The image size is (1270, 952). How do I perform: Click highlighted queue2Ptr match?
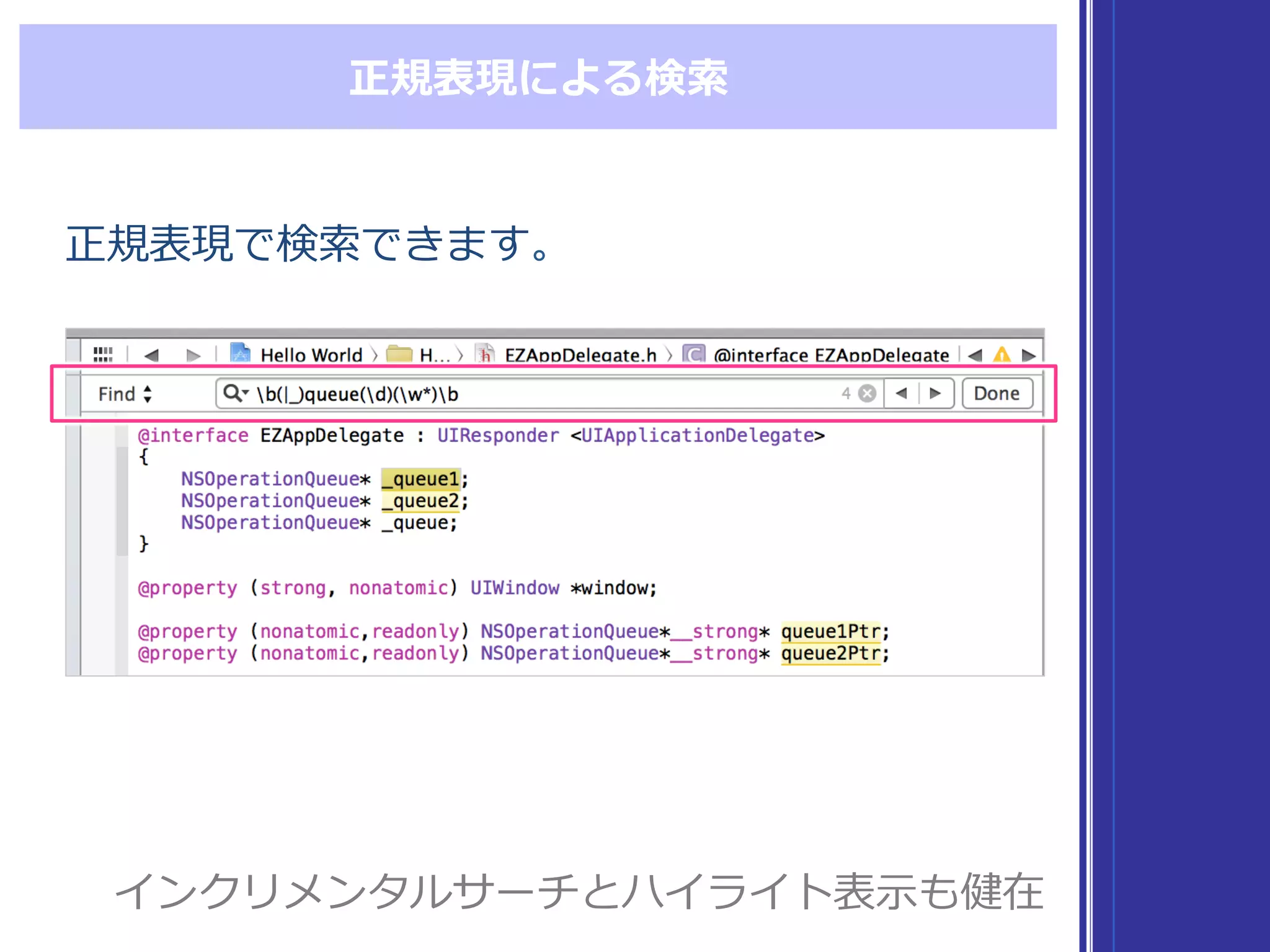coord(831,653)
